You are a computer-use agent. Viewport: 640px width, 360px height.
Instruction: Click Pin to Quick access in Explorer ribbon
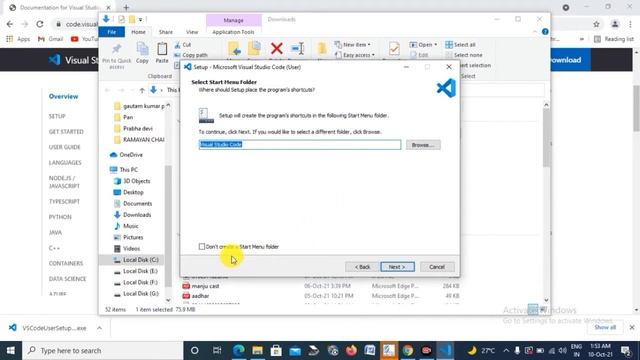pos(117,55)
